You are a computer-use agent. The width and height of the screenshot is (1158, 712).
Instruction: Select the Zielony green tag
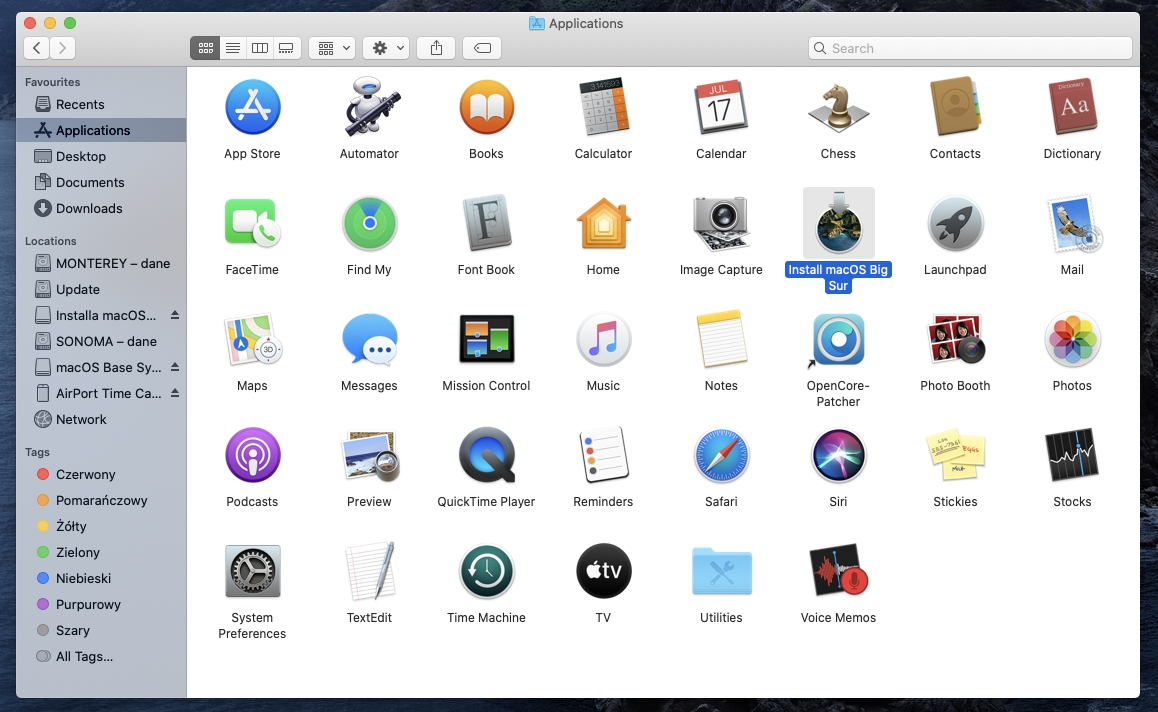[102, 552]
